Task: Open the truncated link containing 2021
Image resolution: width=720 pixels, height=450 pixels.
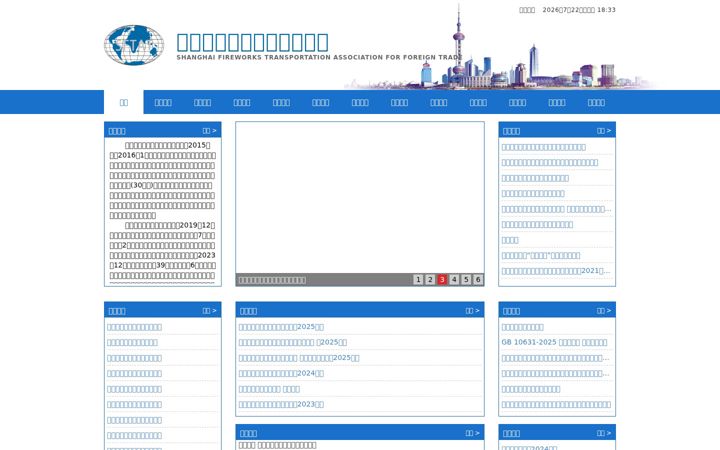Action: 556,271
